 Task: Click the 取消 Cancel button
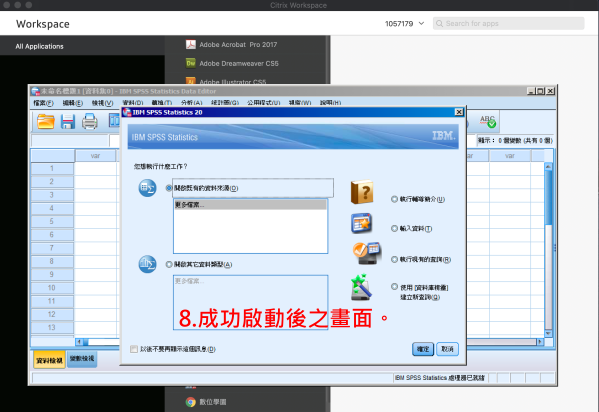tap(447, 349)
